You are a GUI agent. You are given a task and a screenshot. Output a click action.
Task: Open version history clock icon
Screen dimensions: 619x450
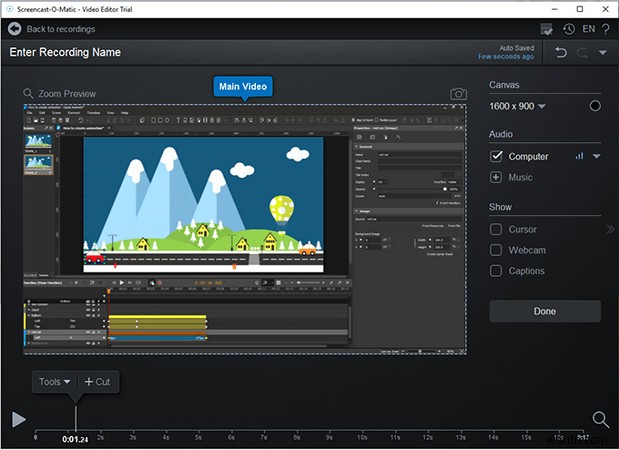(x=569, y=30)
